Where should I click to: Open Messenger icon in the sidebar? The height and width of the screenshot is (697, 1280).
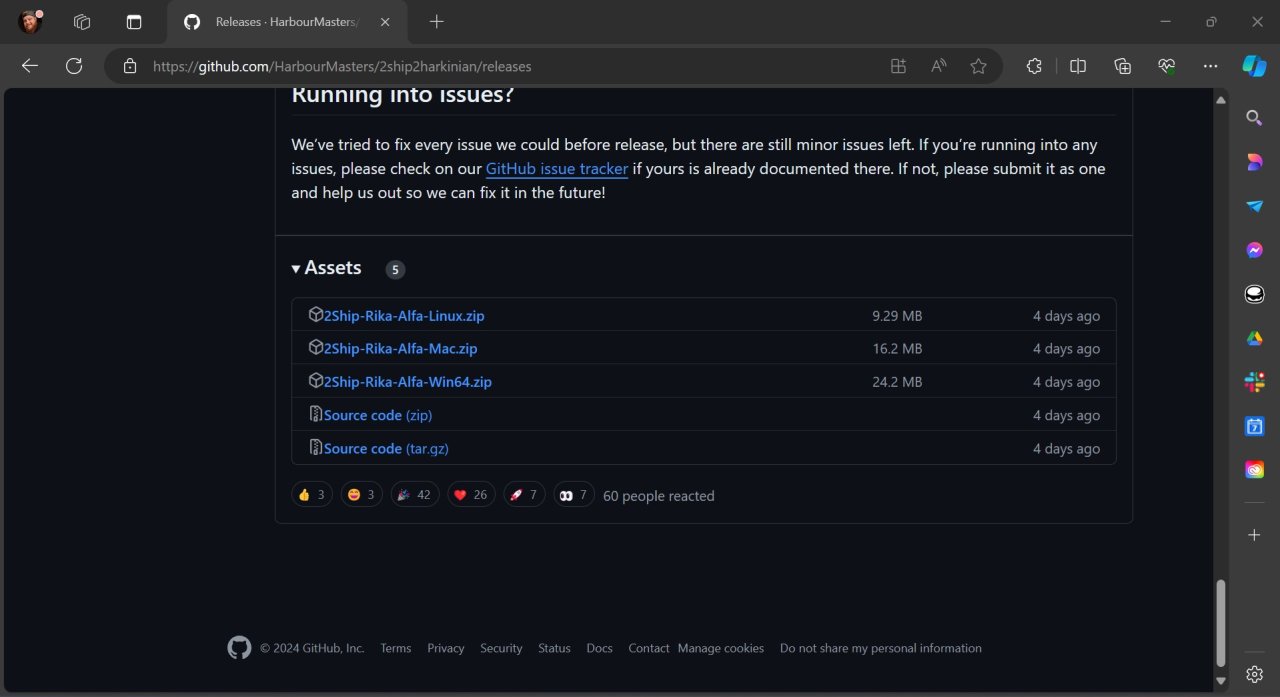(x=1254, y=250)
